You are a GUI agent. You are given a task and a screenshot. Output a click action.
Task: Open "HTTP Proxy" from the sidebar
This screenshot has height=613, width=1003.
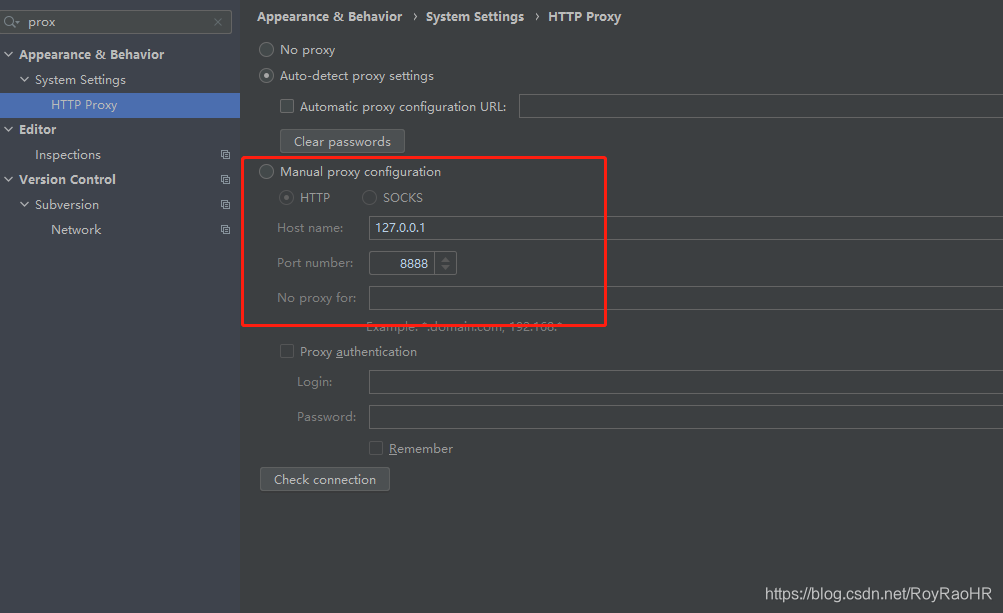point(83,104)
